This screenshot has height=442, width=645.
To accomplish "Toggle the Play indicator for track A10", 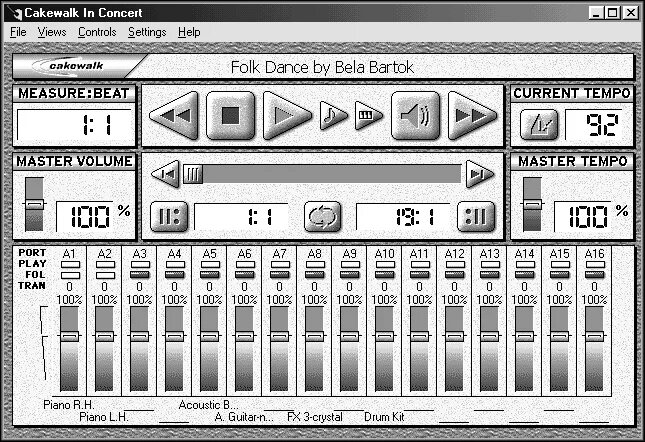I will [x=385, y=264].
